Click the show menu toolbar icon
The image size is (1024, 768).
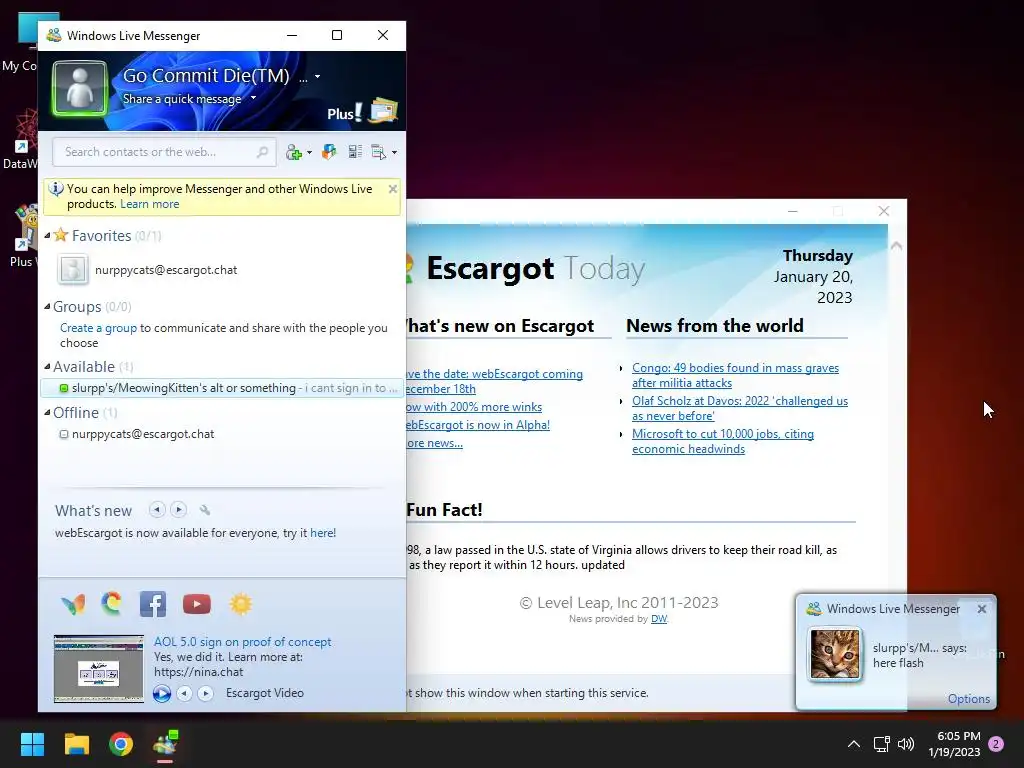point(379,152)
